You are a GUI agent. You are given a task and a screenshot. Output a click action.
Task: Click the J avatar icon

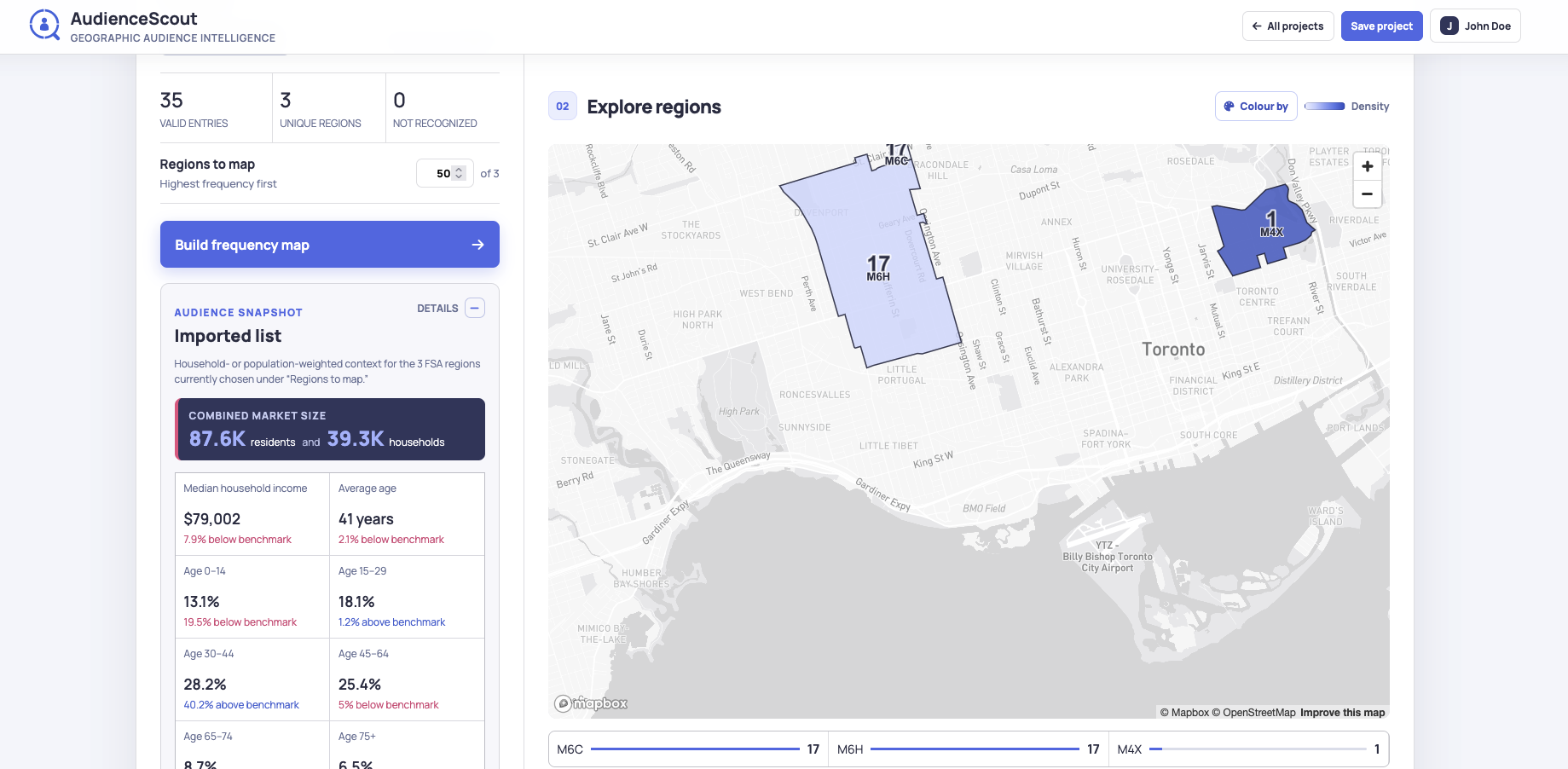pos(1449,26)
